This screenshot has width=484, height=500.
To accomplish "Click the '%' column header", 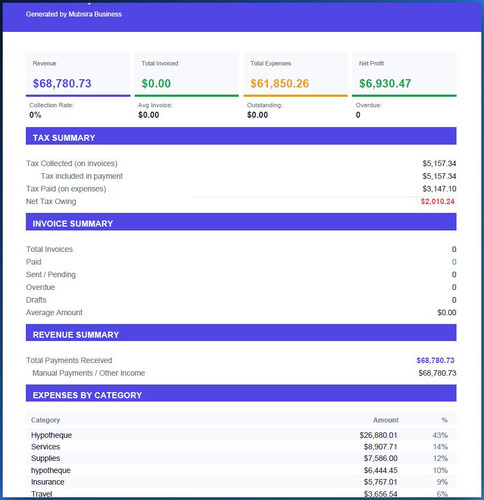I will click(x=444, y=420).
